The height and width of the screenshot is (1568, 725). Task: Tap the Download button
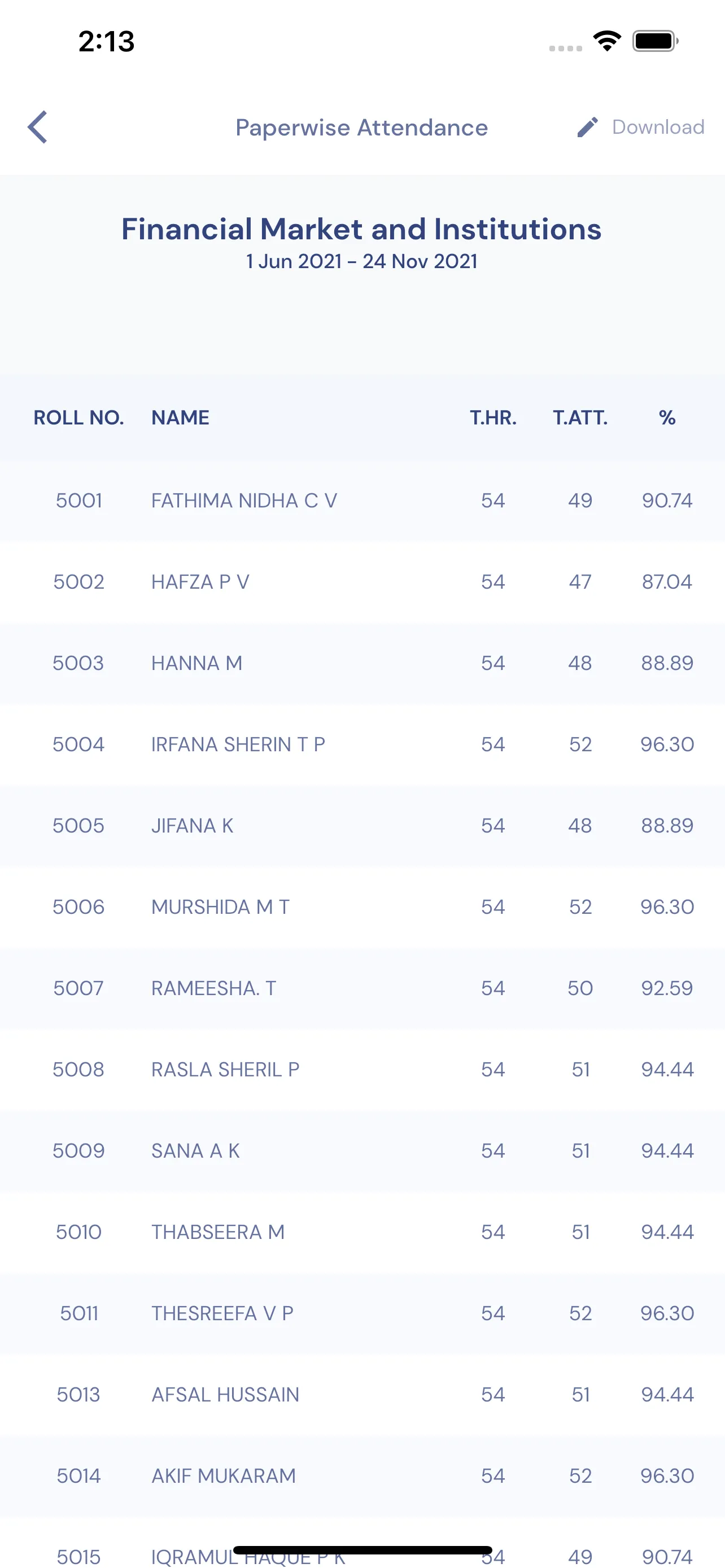(x=658, y=127)
